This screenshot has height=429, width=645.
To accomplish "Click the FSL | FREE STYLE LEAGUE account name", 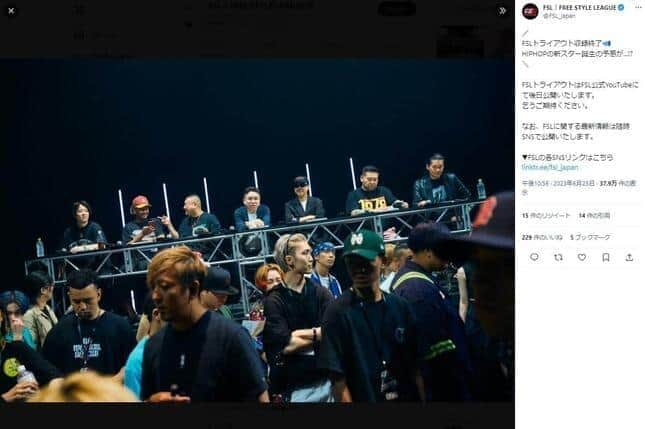I will (x=579, y=7).
